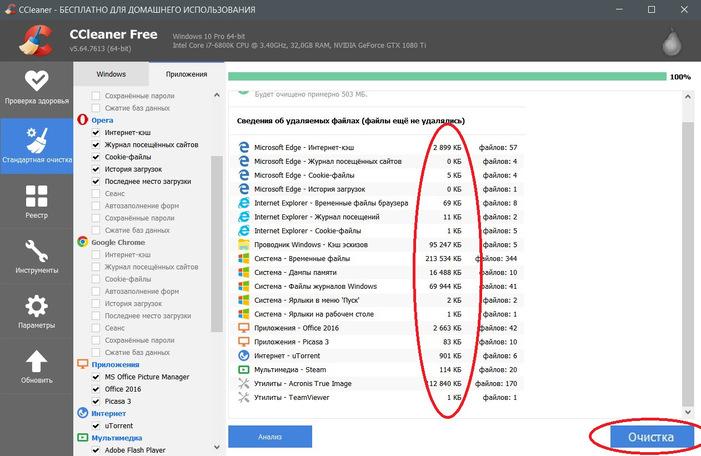Uncheck Opera Интернет-кэш checkbox
The image size is (701, 456).
click(96, 132)
